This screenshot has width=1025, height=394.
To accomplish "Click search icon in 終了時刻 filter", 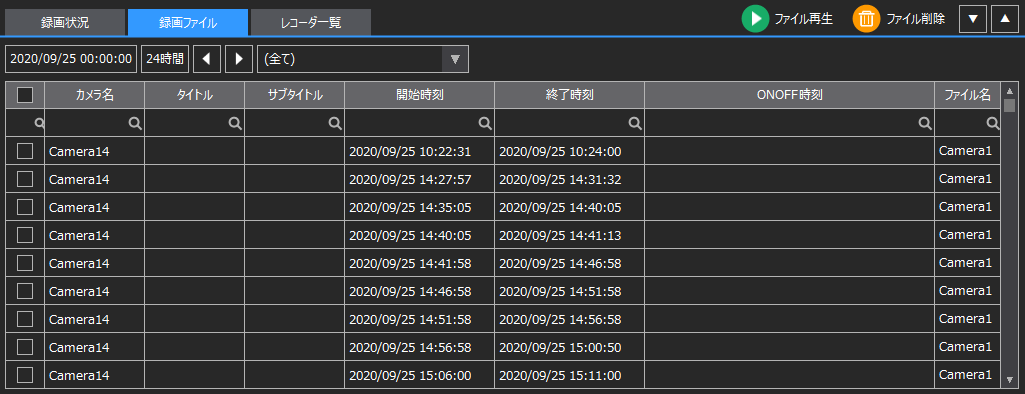I will [x=635, y=123].
